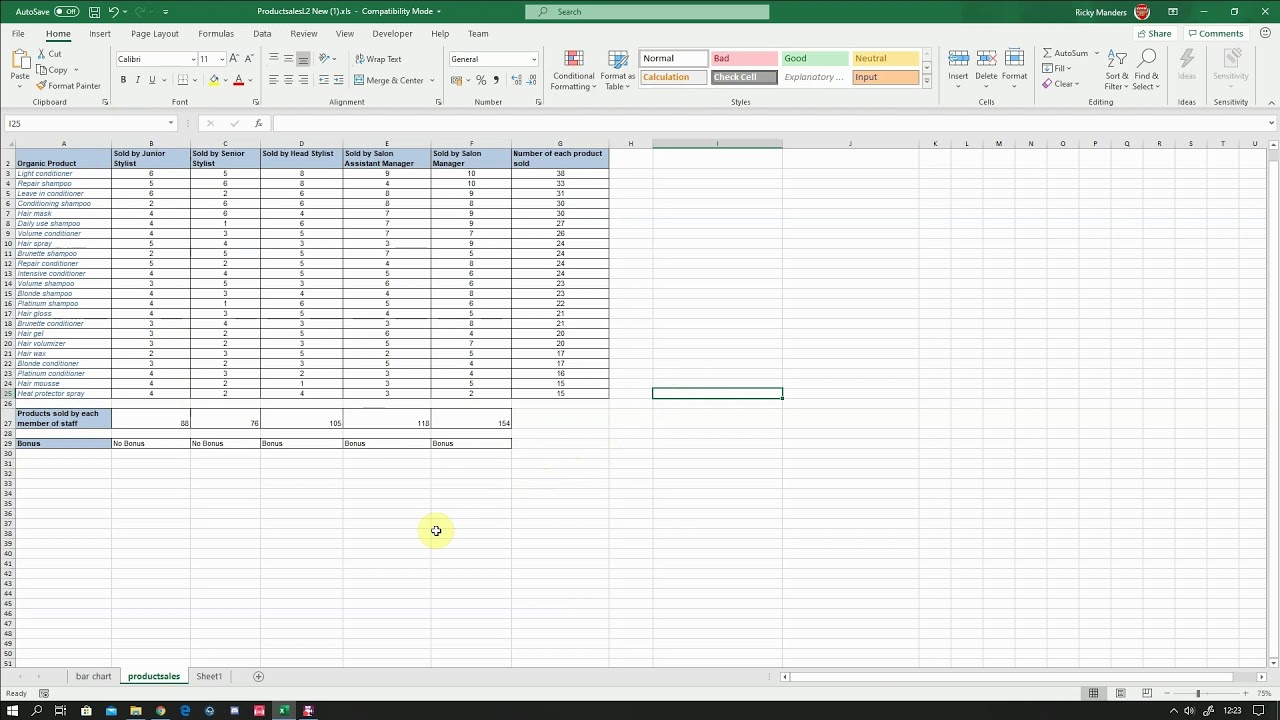Toggle Underline formatting
1280x720 pixels.
tap(152, 80)
